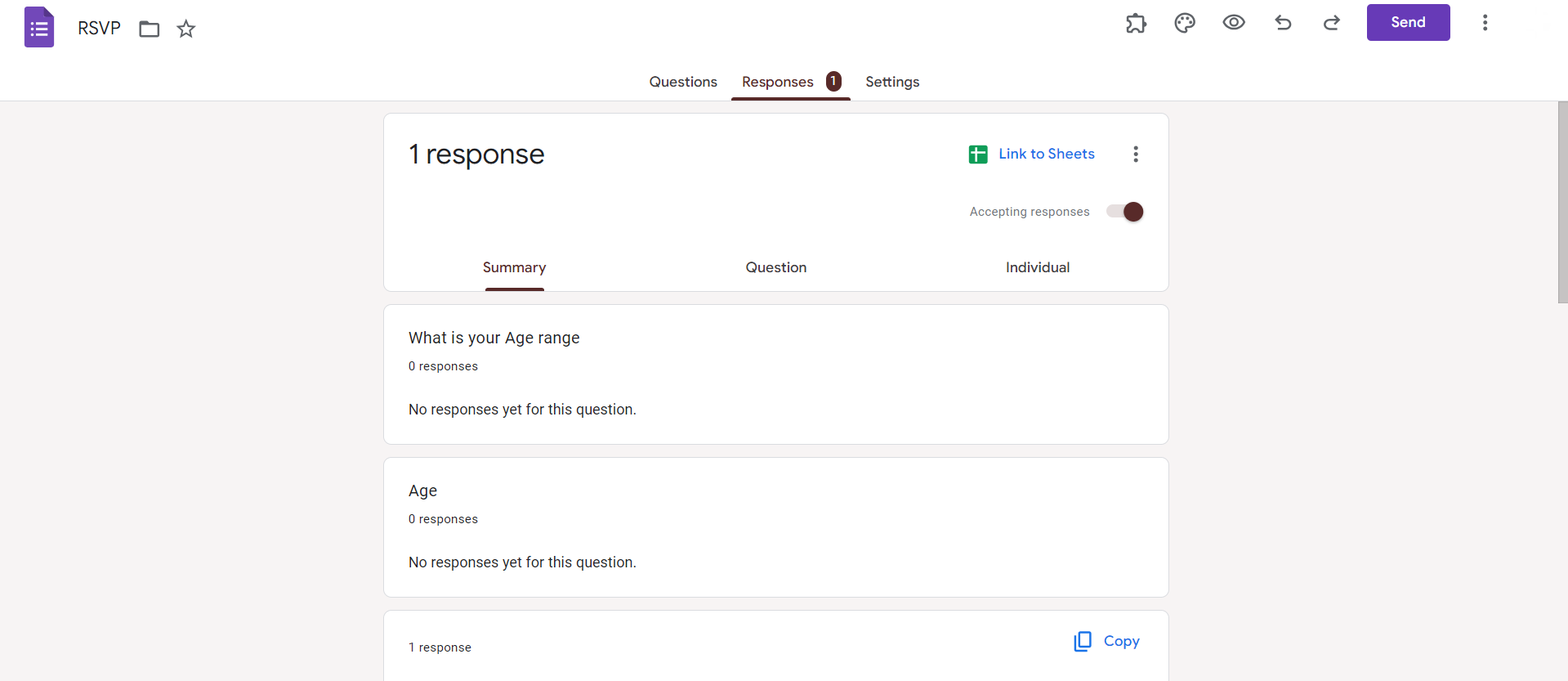Image resolution: width=1568 pixels, height=681 pixels.
Task: Click Copy on the response chart
Action: pos(1107,642)
